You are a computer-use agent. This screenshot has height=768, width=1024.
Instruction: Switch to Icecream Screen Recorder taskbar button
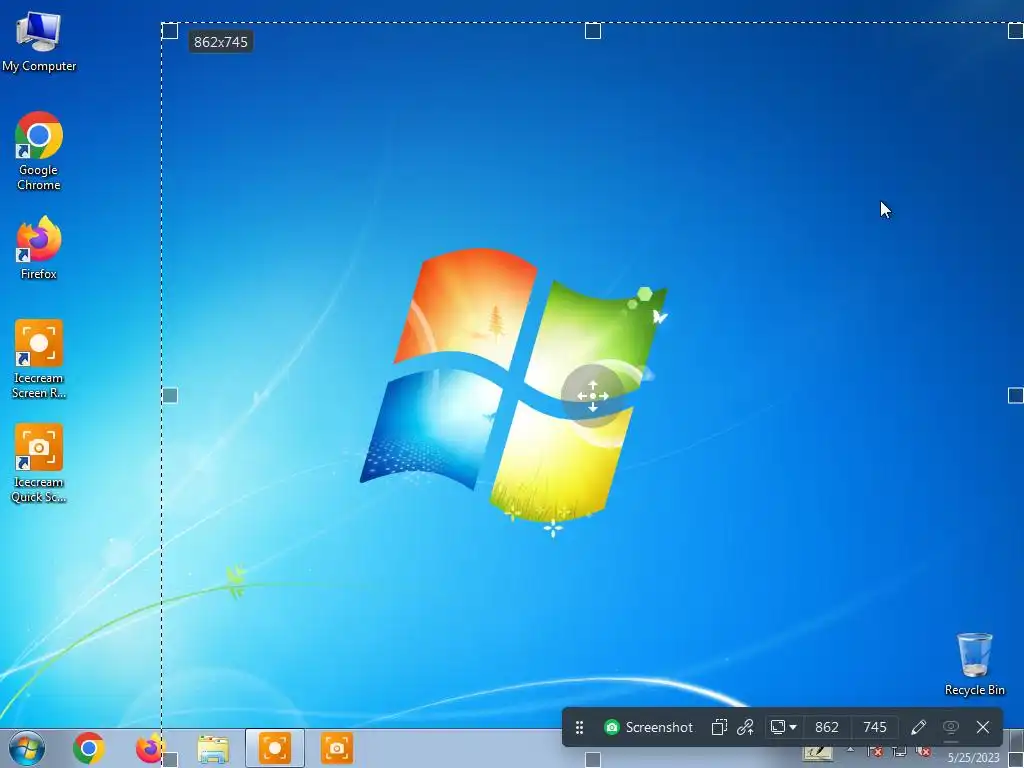274,748
